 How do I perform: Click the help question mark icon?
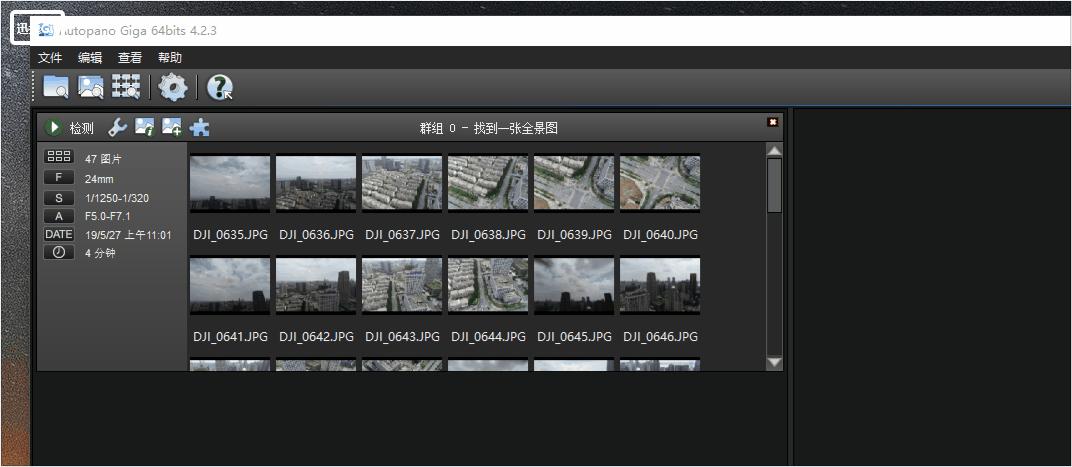pyautogui.click(x=219, y=87)
